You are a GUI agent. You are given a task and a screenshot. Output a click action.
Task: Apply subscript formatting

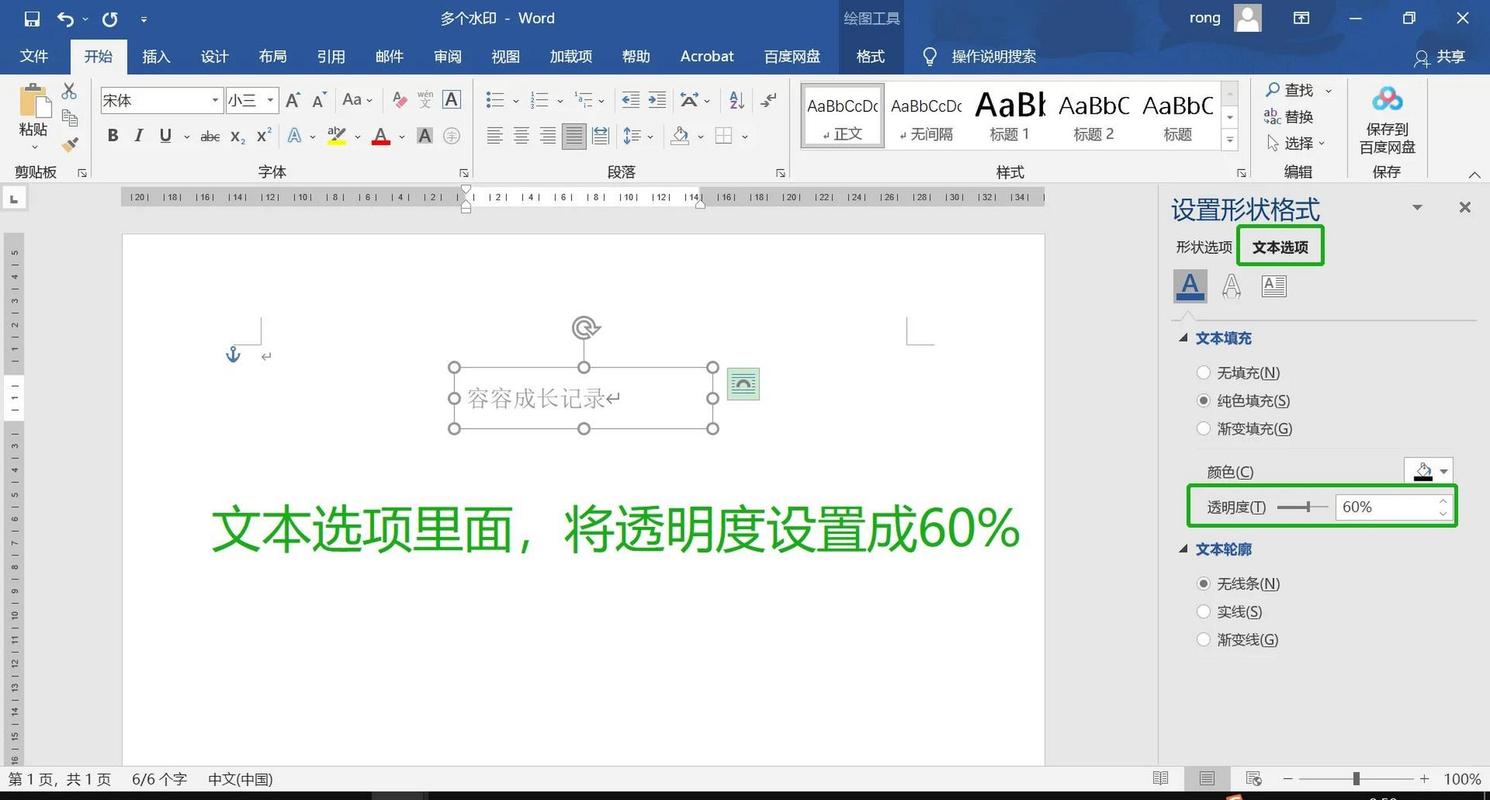(x=238, y=136)
